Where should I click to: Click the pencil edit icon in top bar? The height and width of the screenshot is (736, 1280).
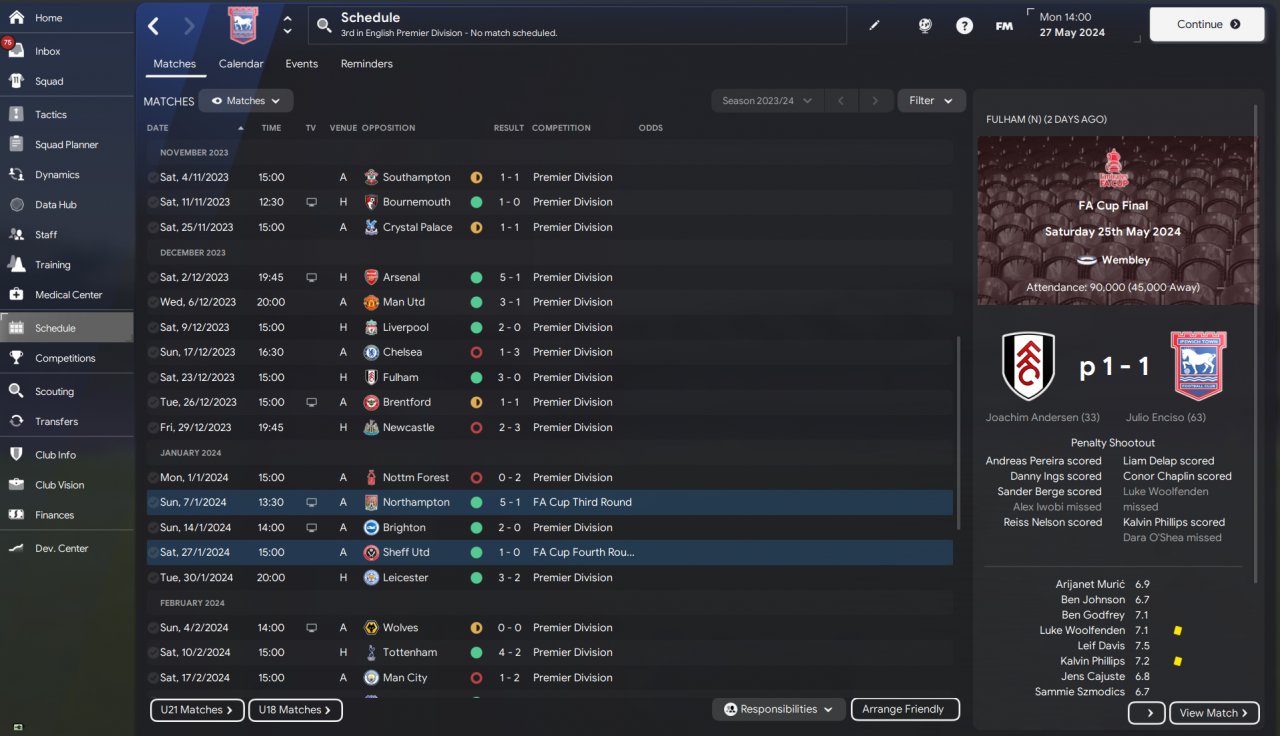tap(874, 26)
